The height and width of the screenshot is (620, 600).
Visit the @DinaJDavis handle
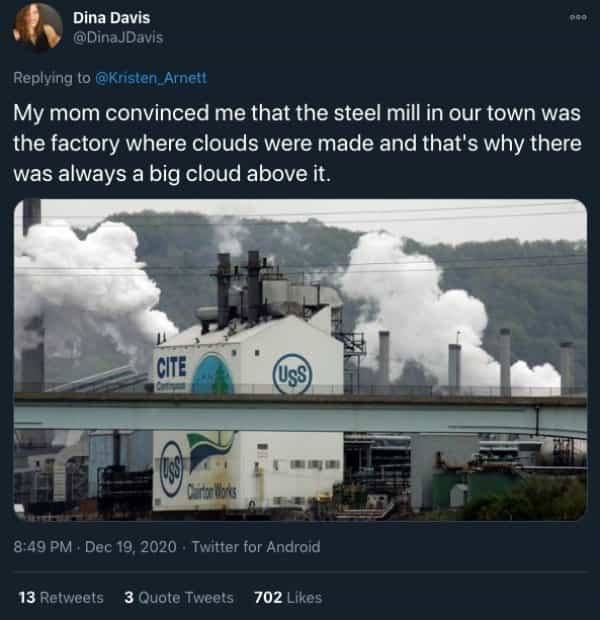click(117, 38)
